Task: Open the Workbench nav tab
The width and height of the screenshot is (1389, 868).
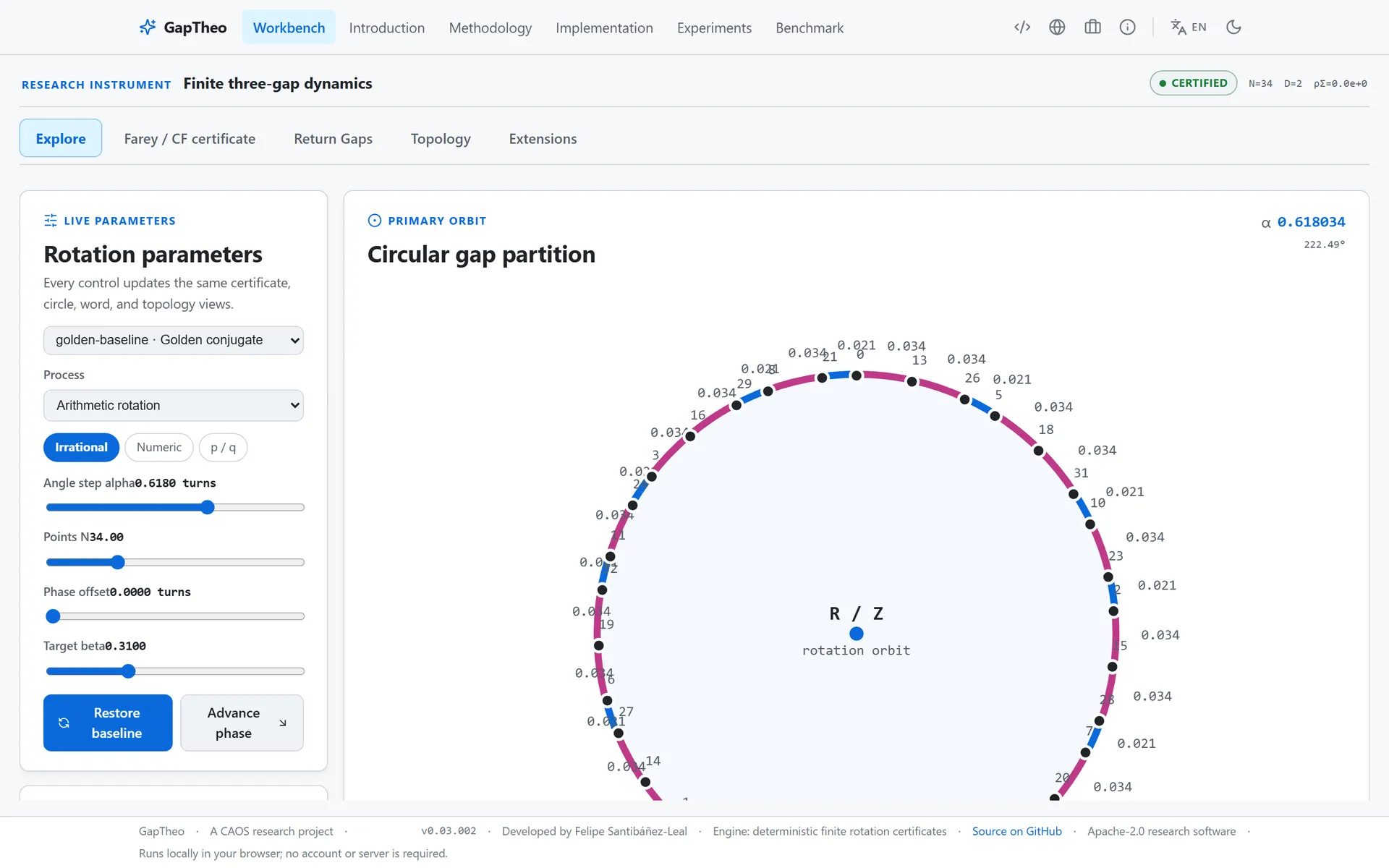Action: [x=289, y=27]
